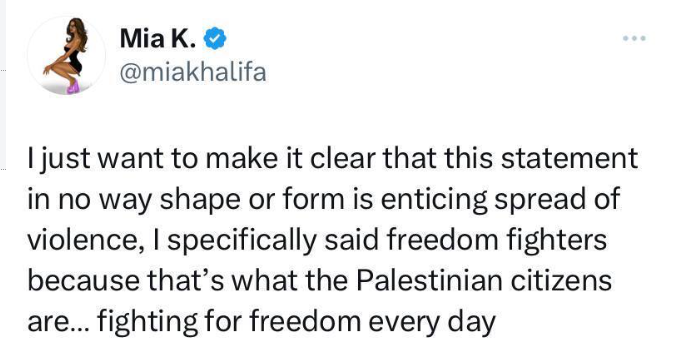This screenshot has width=674, height=364.
Task: Click the word "enticing" in the tweet
Action: [x=434, y=200]
